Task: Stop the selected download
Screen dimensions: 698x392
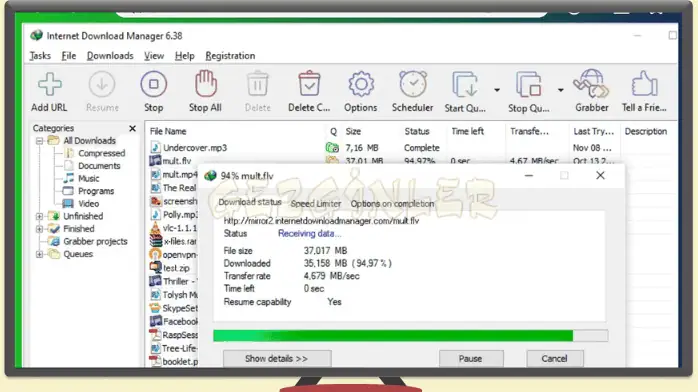Action: [154, 85]
